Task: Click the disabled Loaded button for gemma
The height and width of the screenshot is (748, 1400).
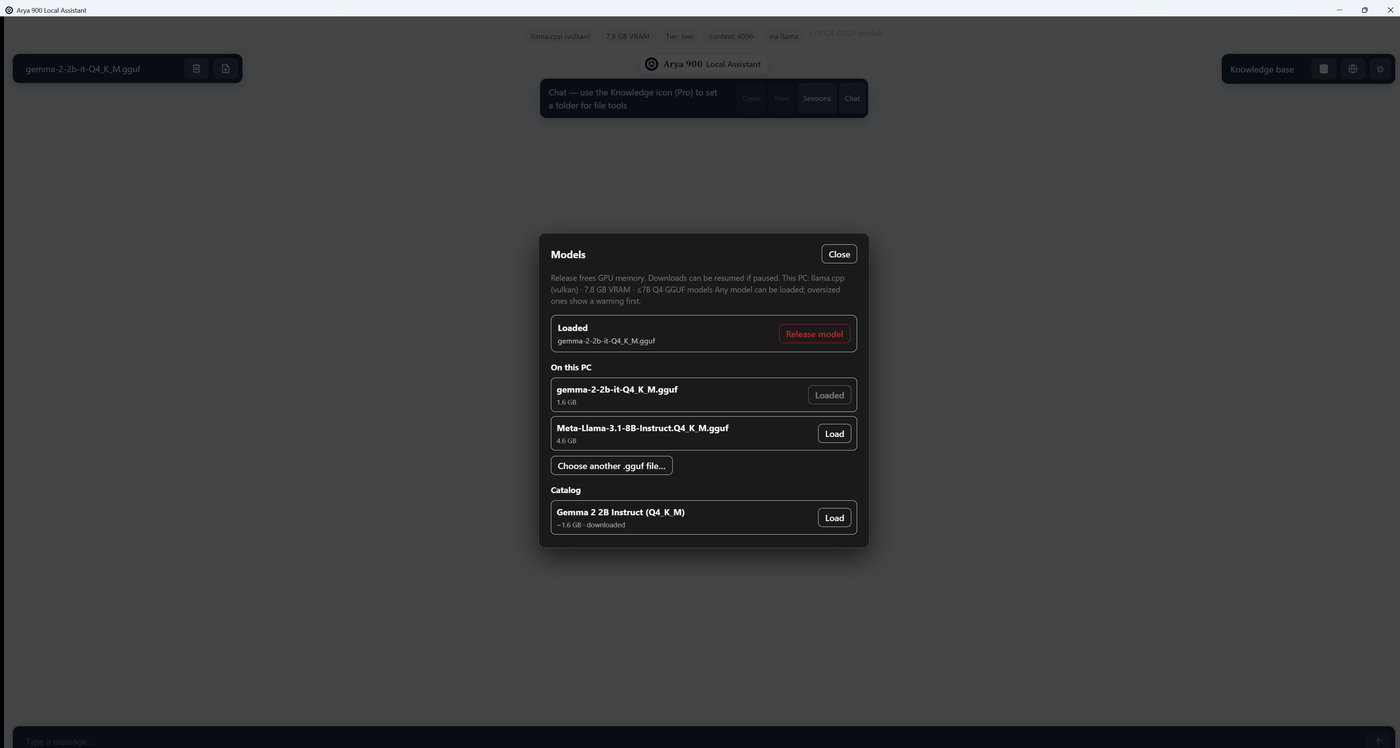Action: [x=829, y=395]
